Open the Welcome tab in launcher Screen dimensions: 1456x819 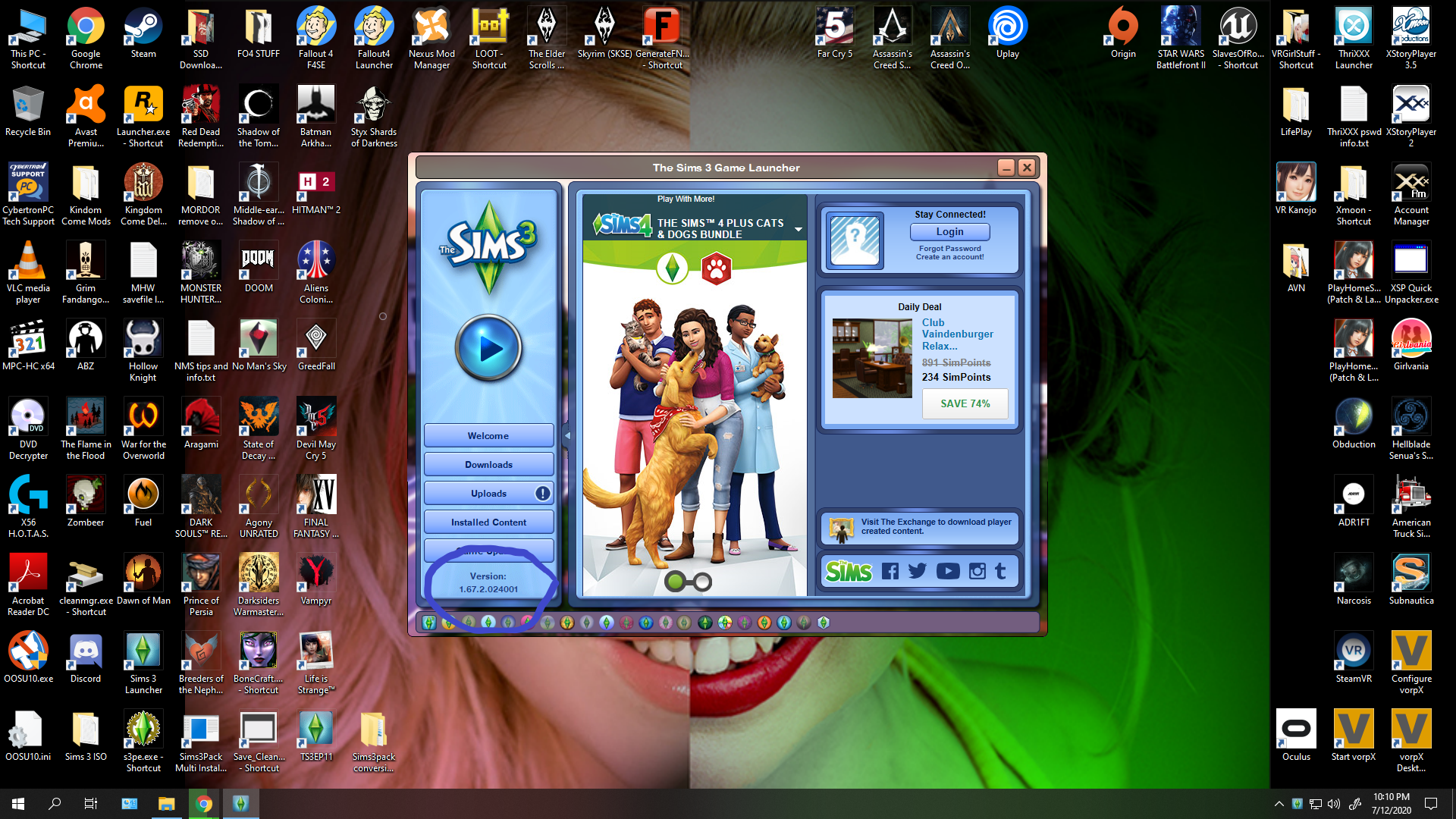pyautogui.click(x=488, y=436)
